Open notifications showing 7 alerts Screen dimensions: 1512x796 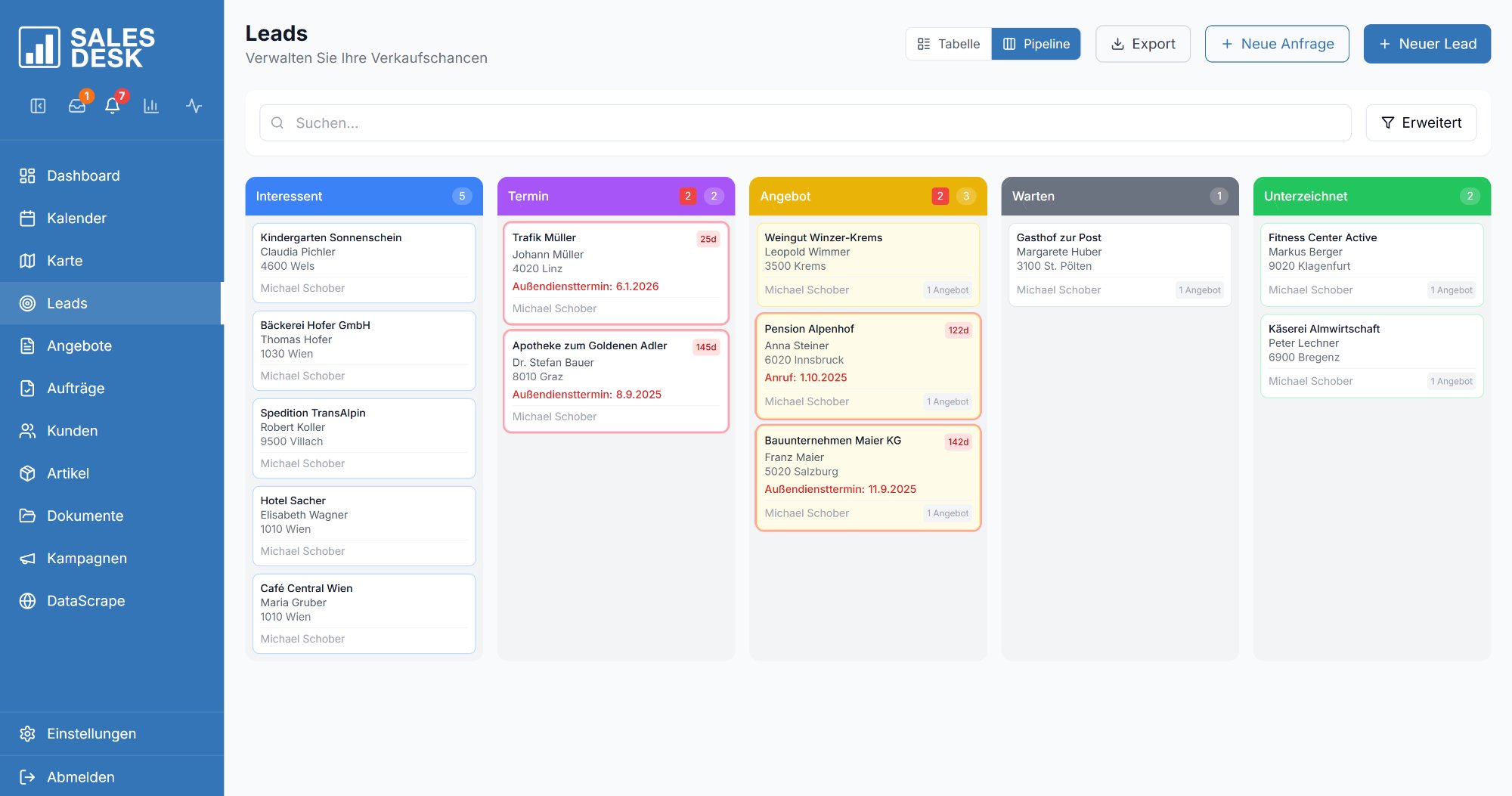point(112,106)
